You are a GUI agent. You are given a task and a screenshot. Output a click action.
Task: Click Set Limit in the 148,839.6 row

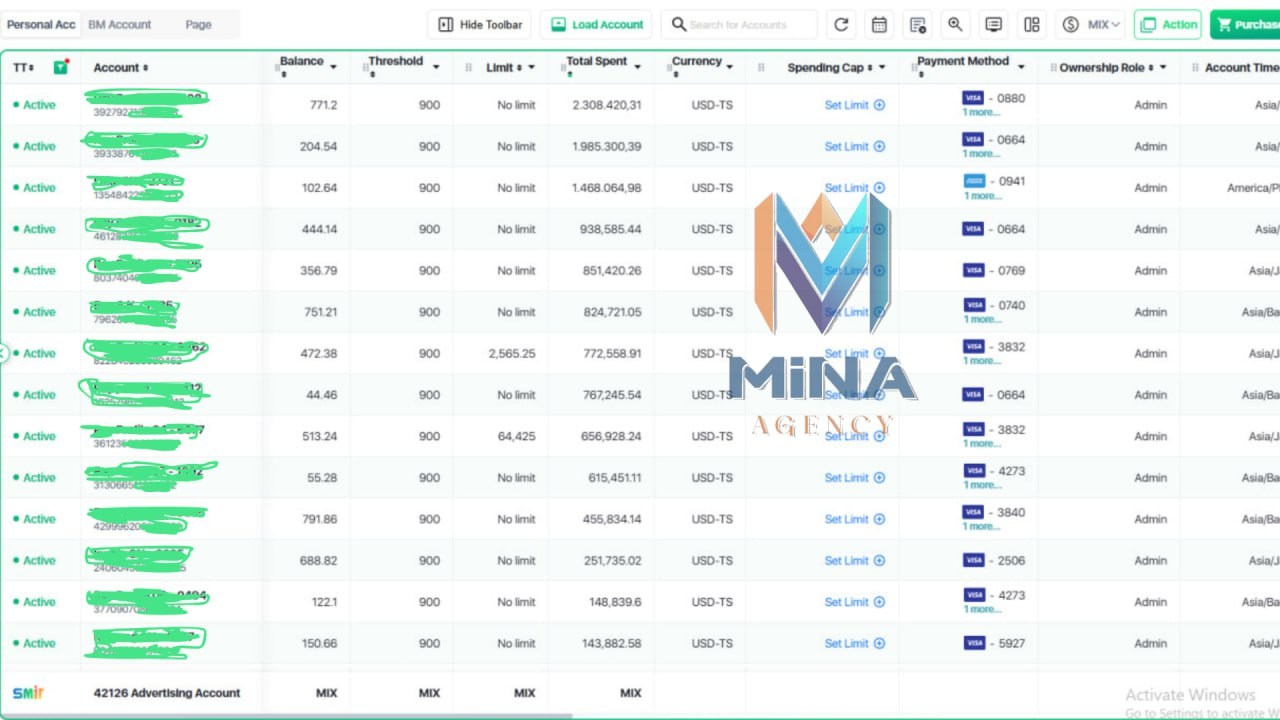(847, 602)
